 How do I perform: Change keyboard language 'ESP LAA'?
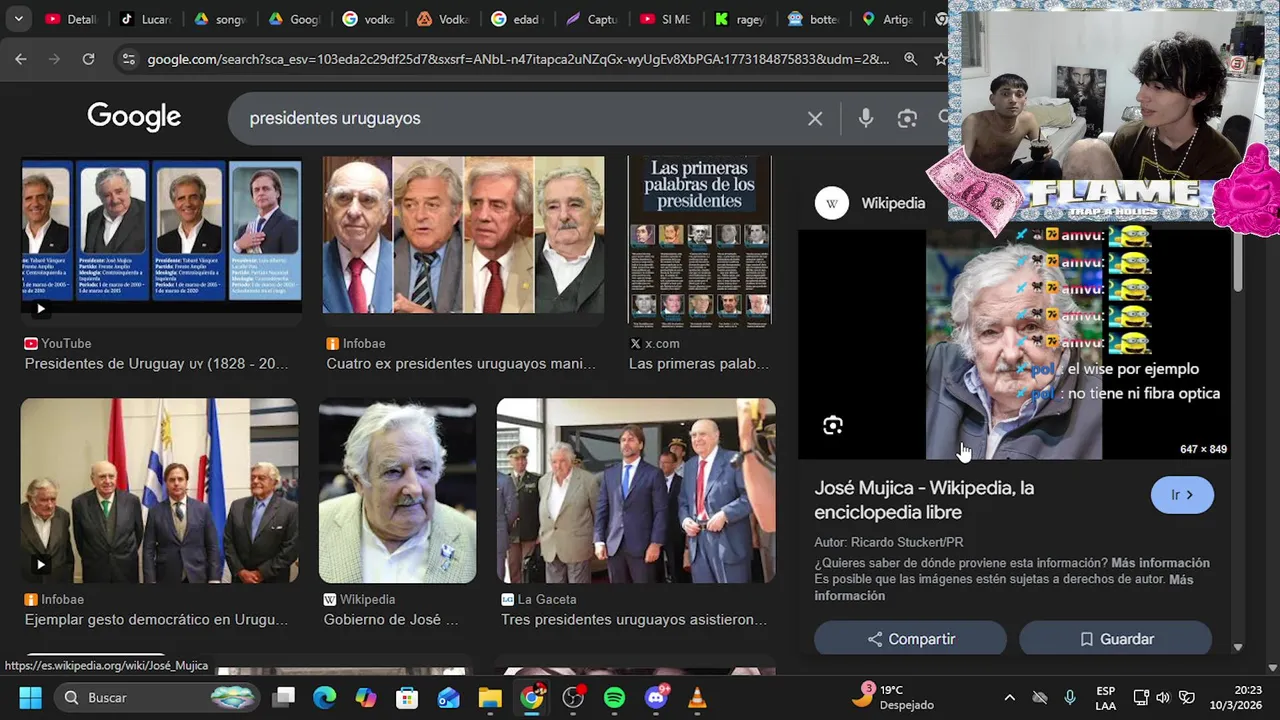click(x=1105, y=697)
